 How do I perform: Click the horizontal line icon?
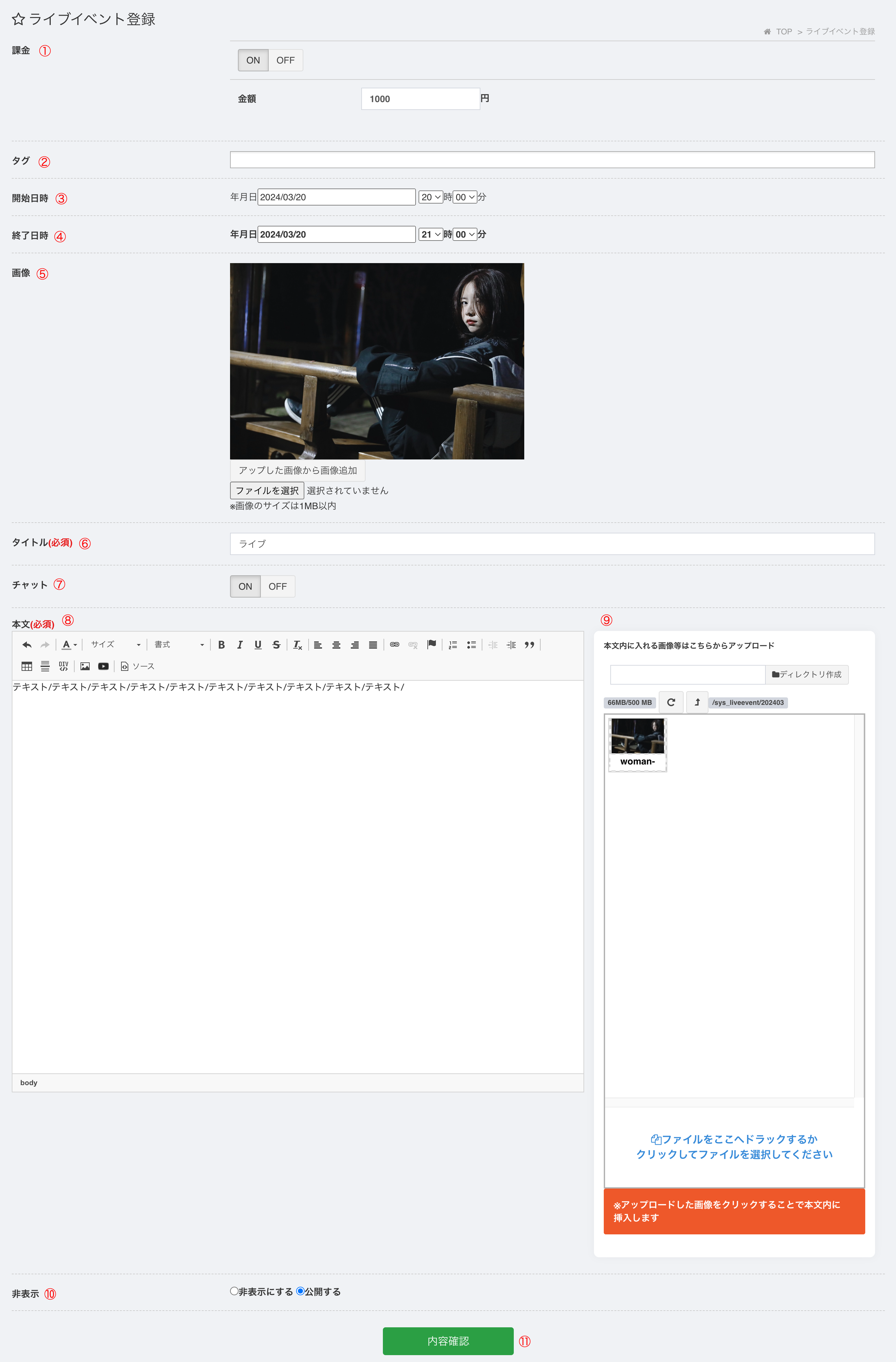pyautogui.click(x=45, y=666)
